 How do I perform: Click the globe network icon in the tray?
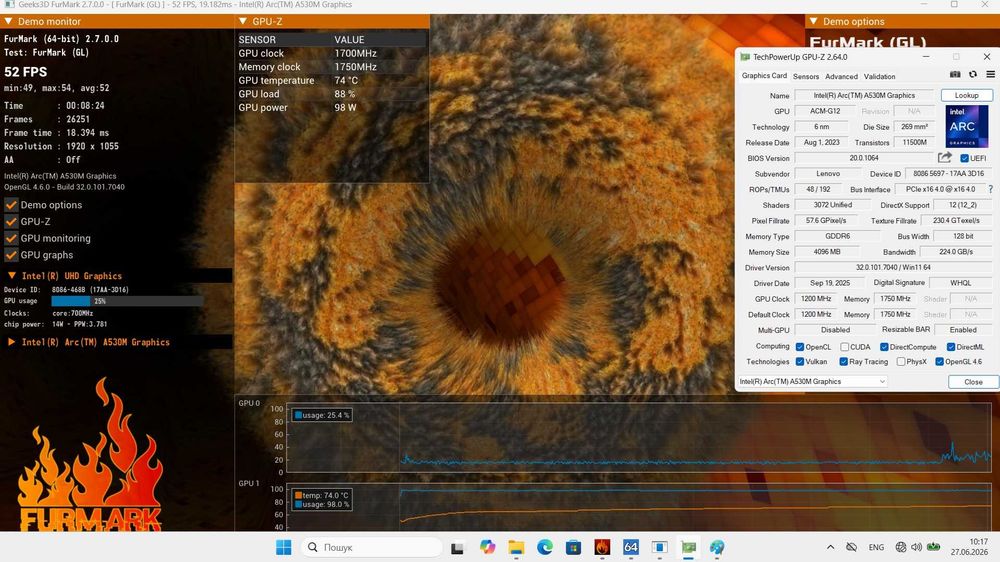901,547
